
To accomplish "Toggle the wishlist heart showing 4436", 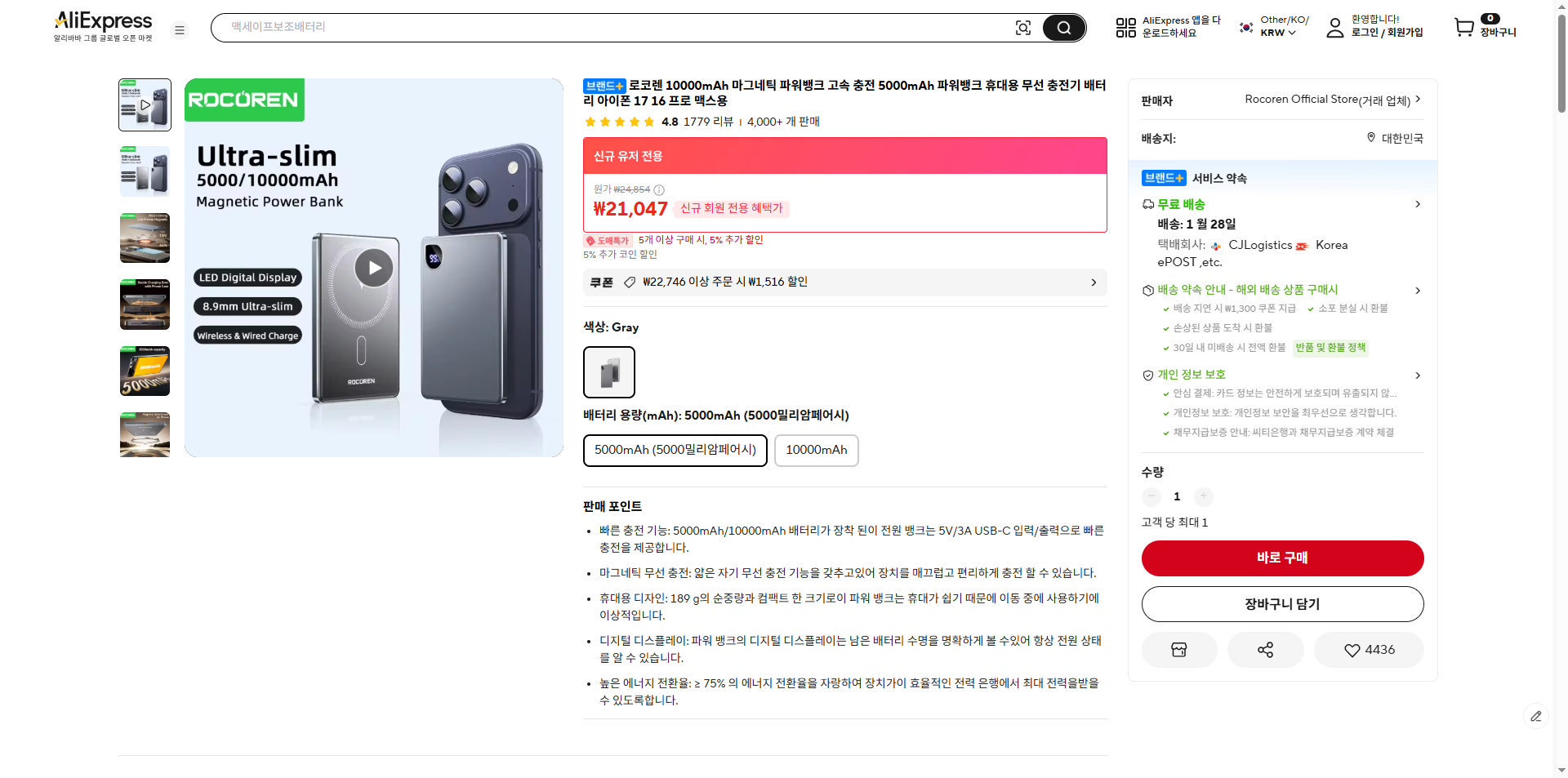I will pyautogui.click(x=1368, y=650).
